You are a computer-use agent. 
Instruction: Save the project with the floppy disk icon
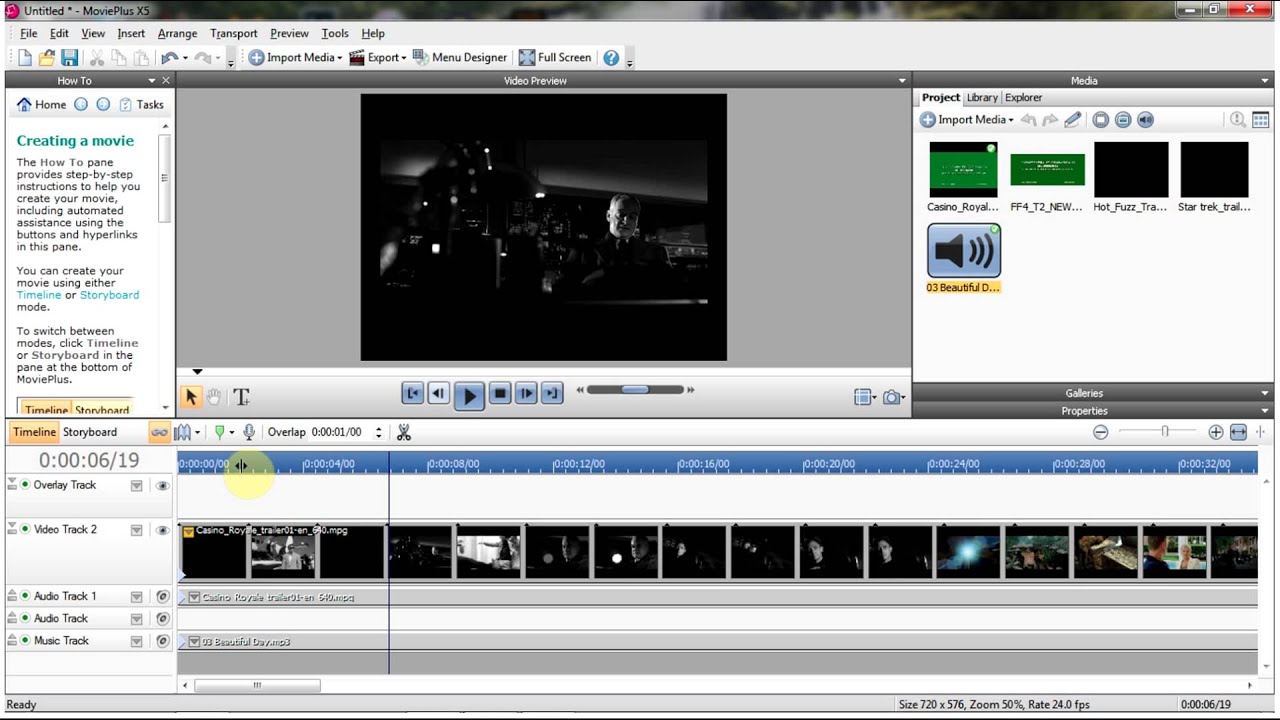[69, 58]
